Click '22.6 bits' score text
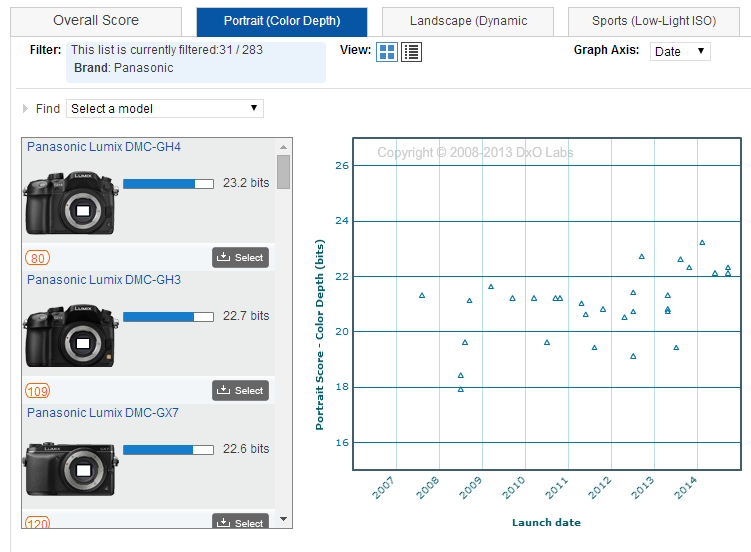This screenshot has width=751, height=552. [x=246, y=449]
